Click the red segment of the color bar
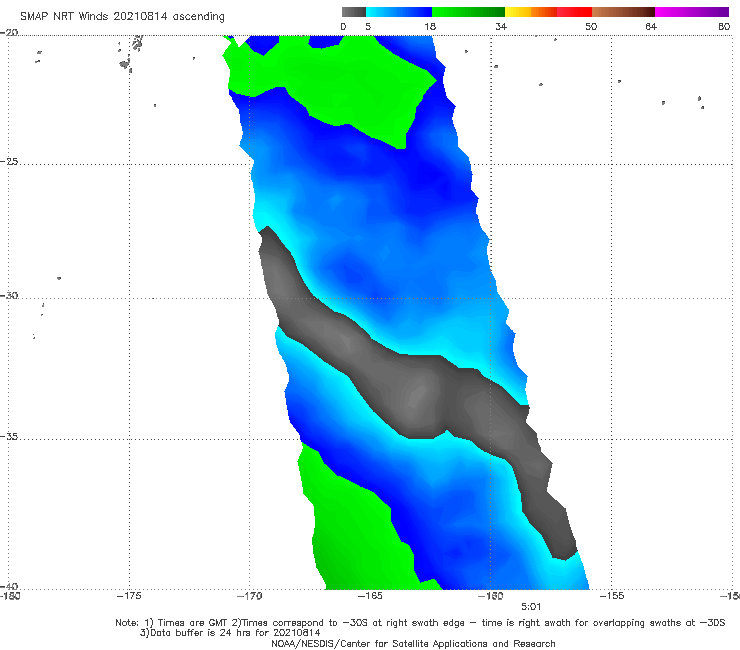The width and height of the screenshot is (740, 650). pos(574,12)
